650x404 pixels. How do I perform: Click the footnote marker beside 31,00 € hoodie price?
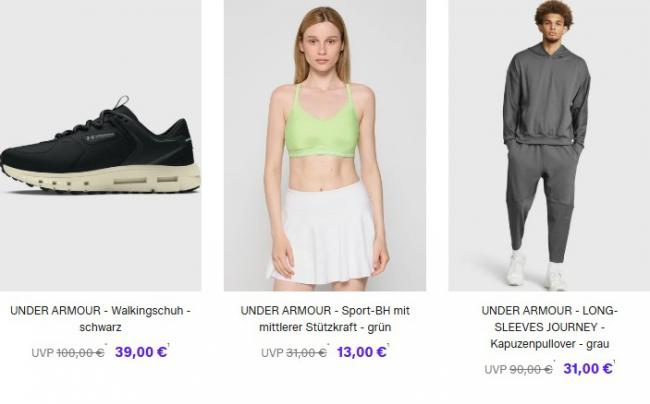[614, 362]
